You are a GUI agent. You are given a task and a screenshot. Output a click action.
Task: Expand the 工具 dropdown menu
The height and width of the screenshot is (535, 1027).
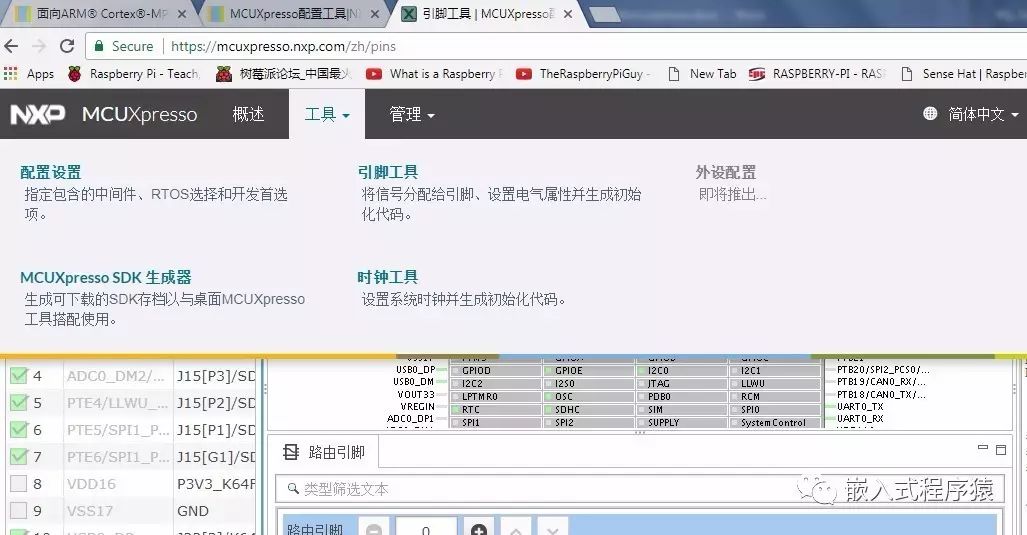[x=327, y=114]
